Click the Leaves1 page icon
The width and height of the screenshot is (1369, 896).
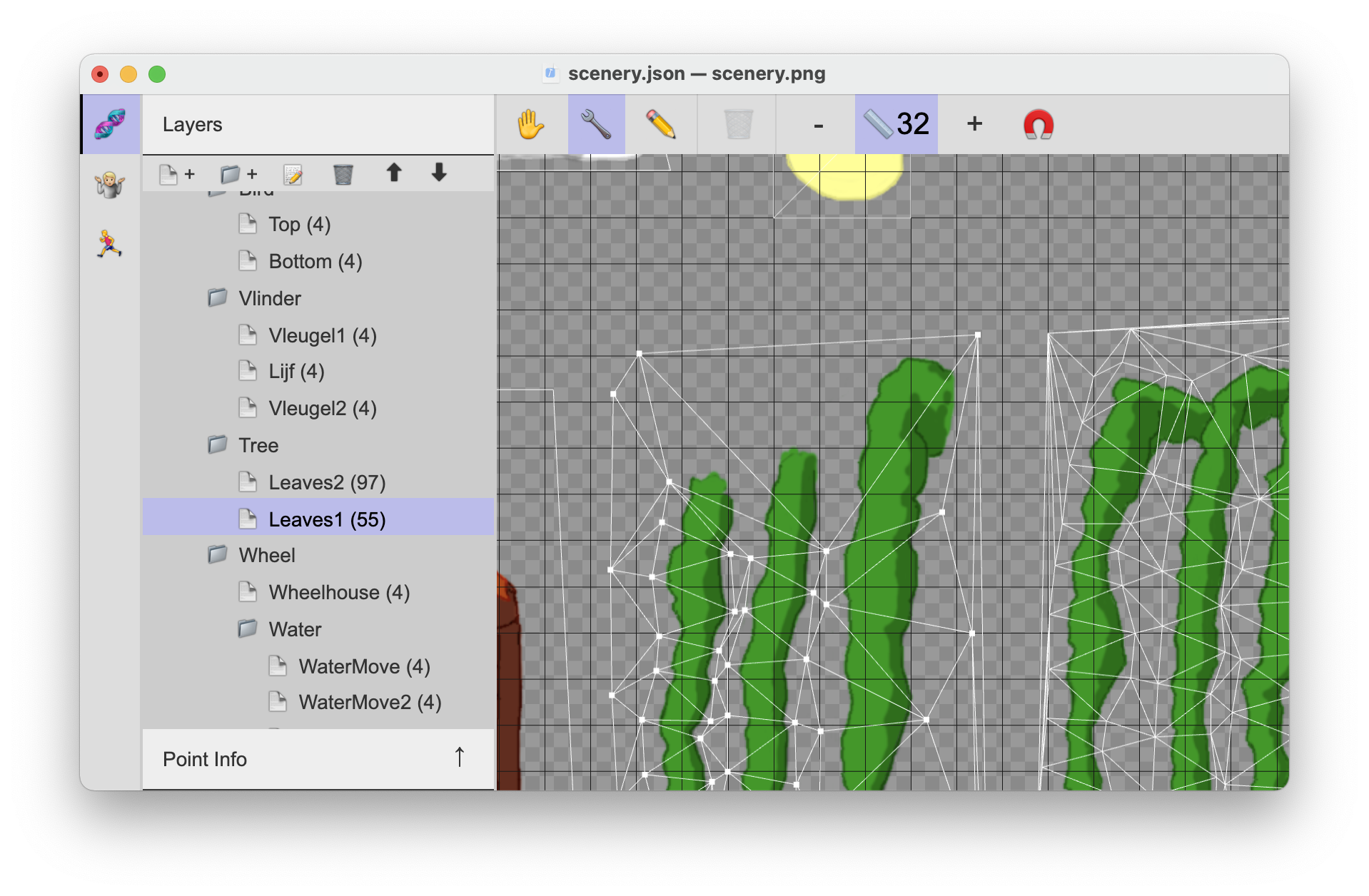248,519
